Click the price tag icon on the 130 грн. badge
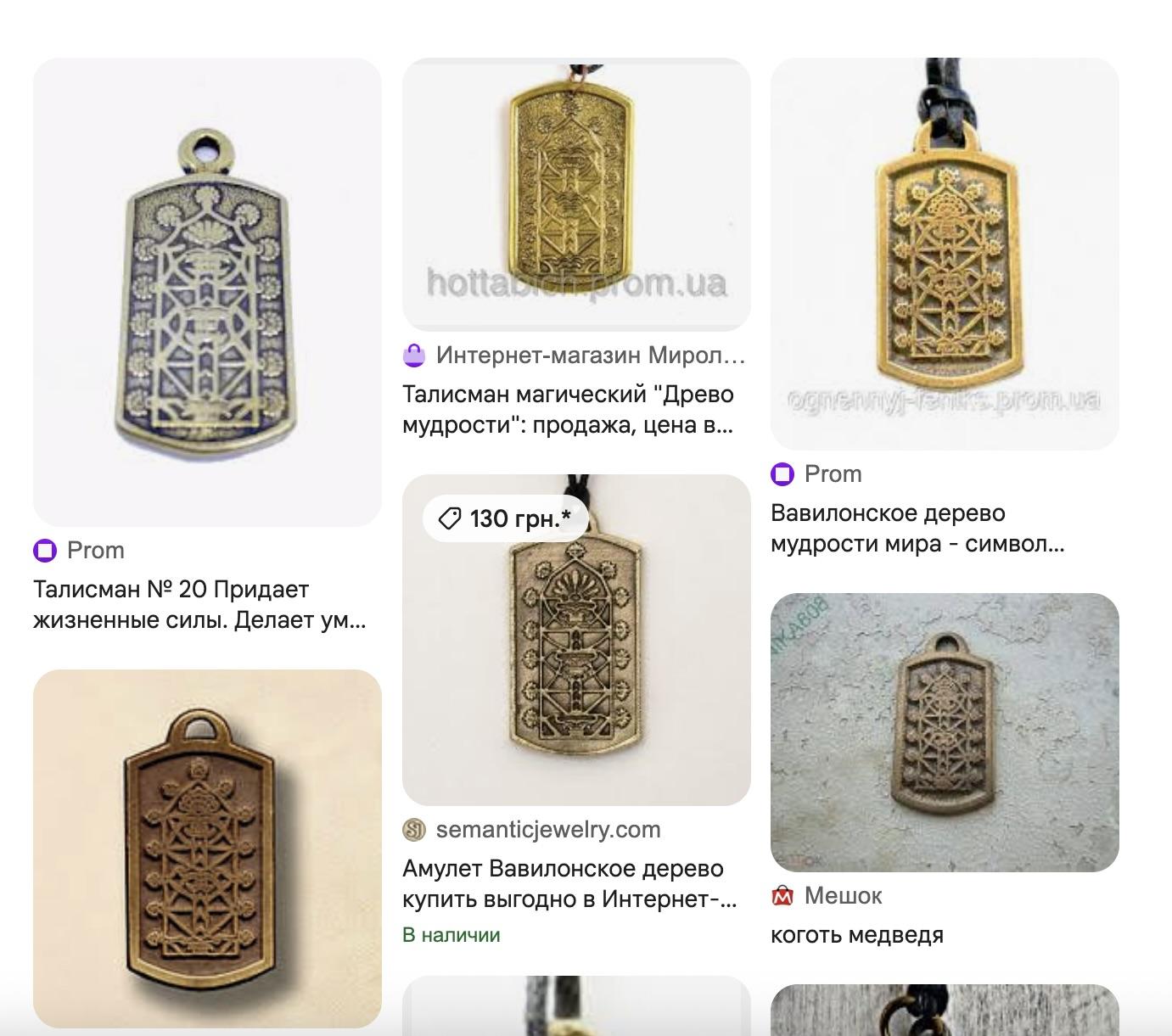This screenshot has width=1172, height=1036. 449,518
